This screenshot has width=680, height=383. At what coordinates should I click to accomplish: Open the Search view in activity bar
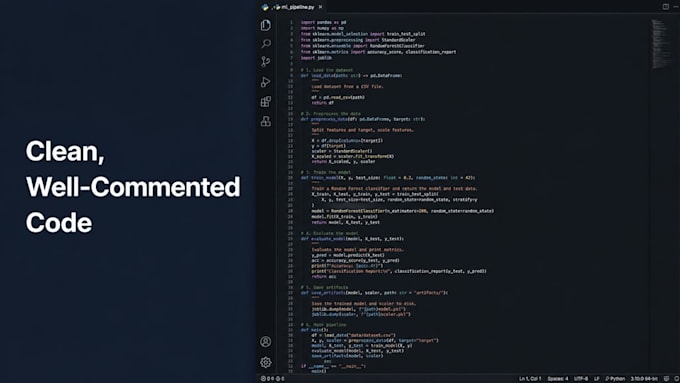[266, 43]
